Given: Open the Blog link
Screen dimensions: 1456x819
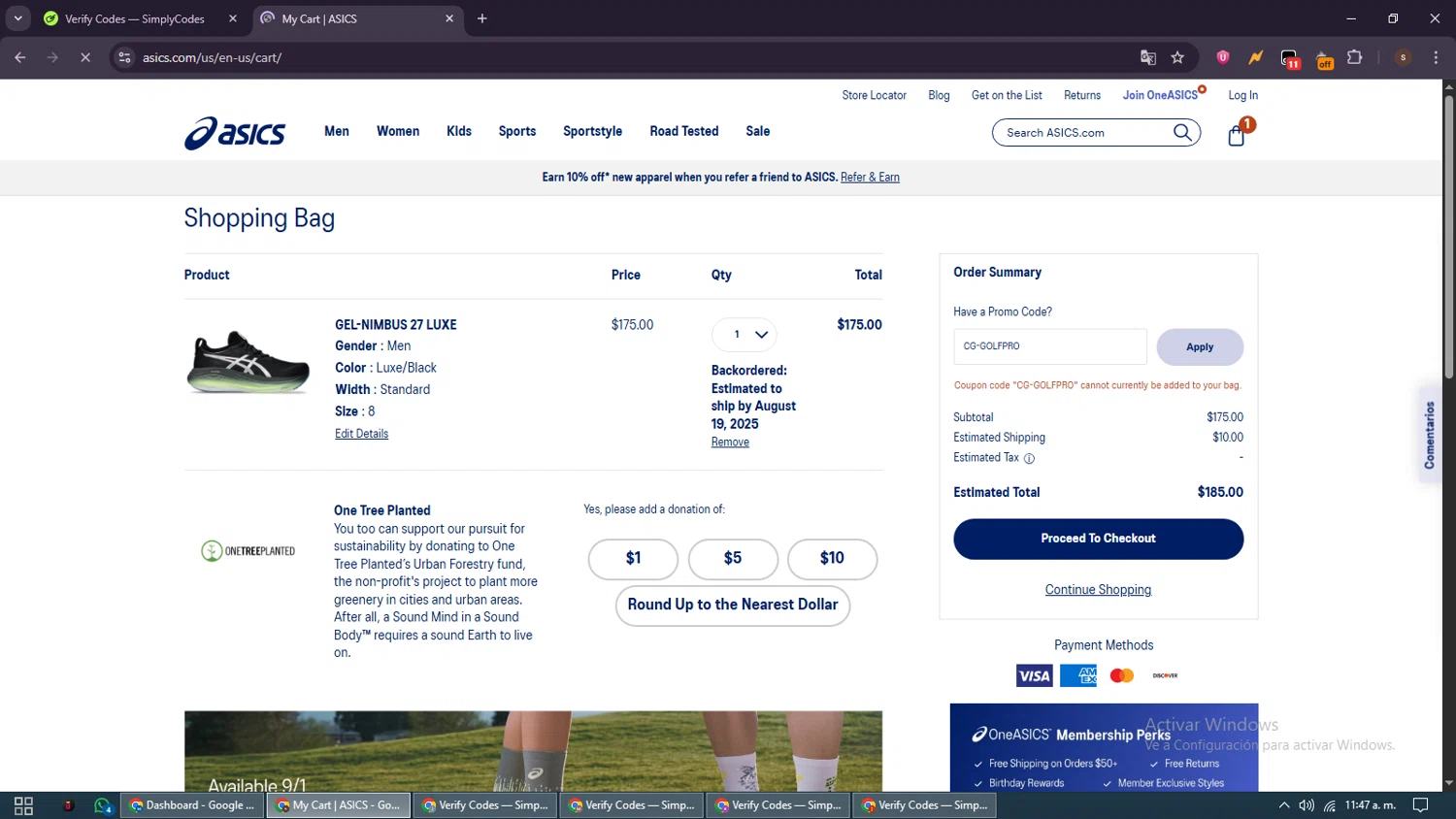Looking at the screenshot, I should point(939,95).
